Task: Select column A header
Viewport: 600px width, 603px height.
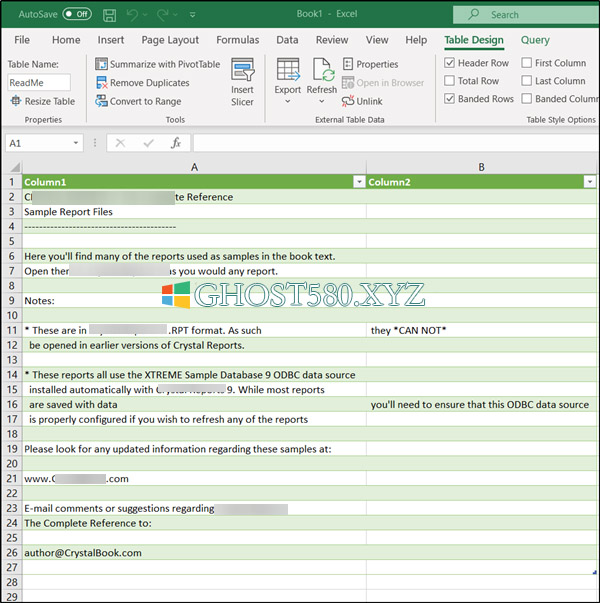Action: [x=194, y=167]
